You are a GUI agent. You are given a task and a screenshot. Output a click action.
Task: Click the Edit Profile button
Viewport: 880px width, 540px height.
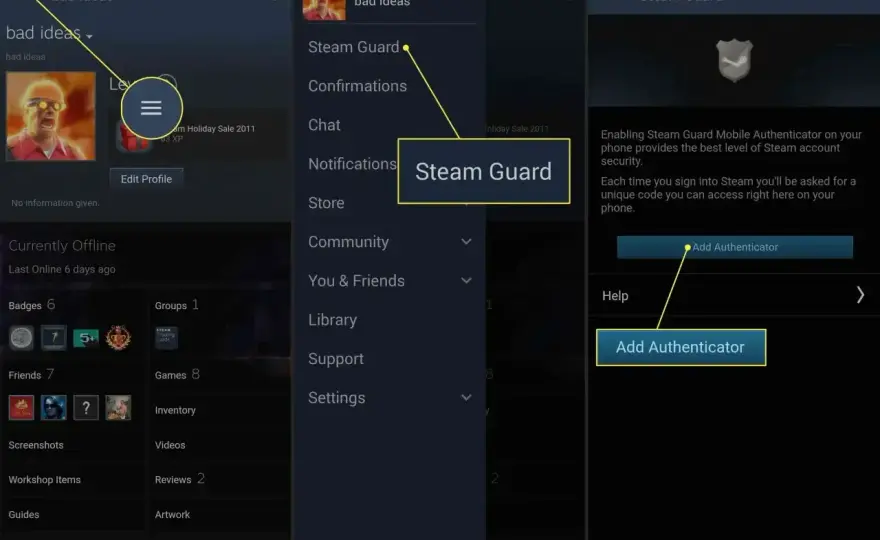(146, 179)
